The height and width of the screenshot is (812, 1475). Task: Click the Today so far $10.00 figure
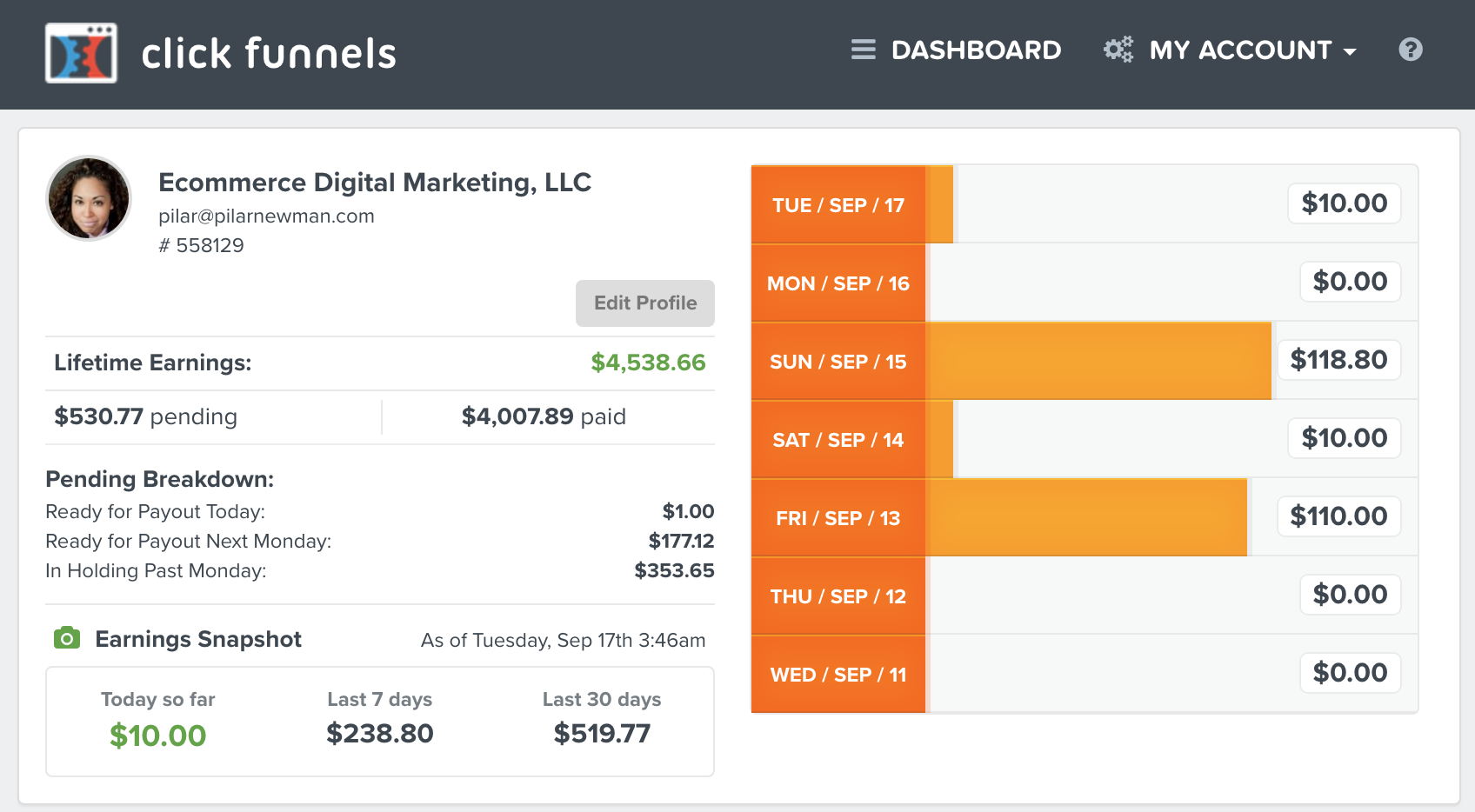[x=158, y=735]
